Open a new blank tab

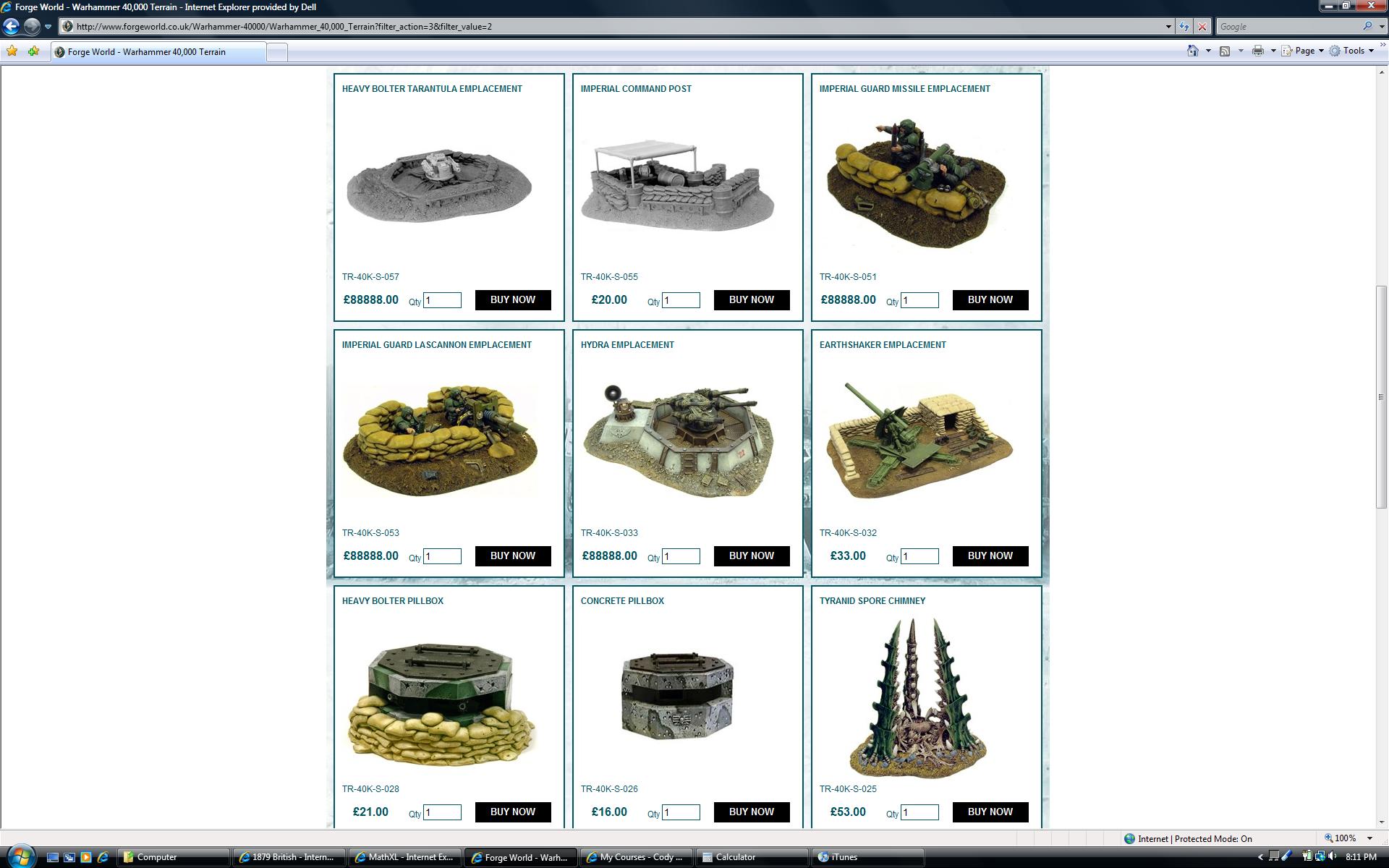click(x=277, y=52)
